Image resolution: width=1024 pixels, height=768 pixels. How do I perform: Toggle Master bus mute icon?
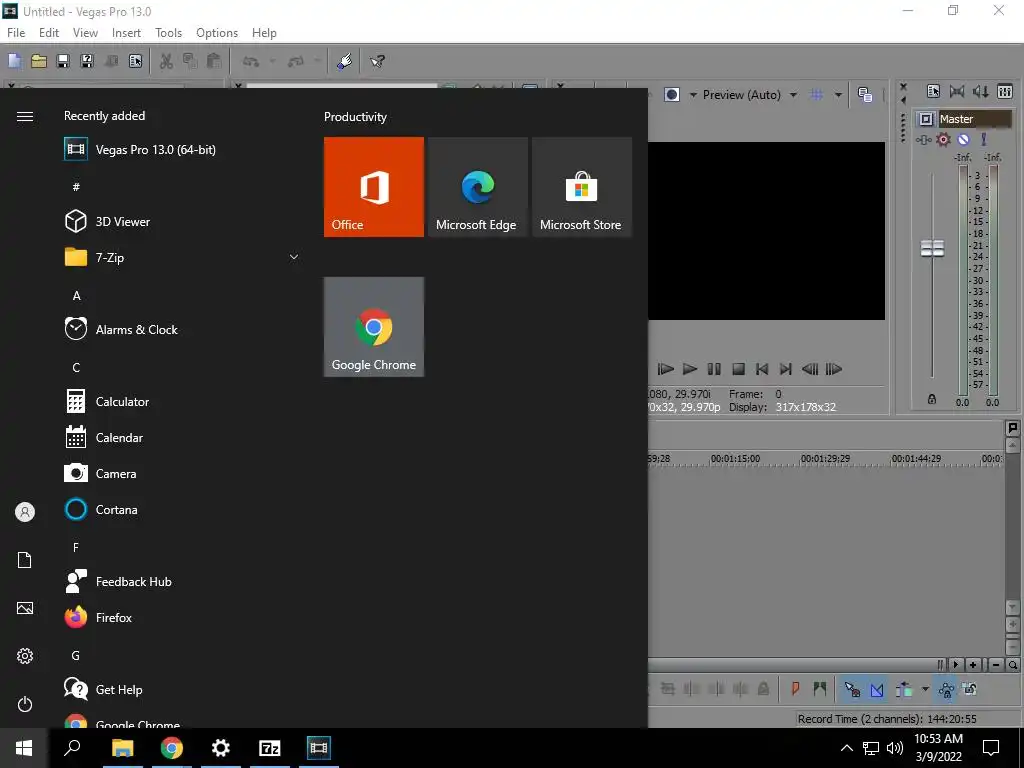[x=963, y=139]
